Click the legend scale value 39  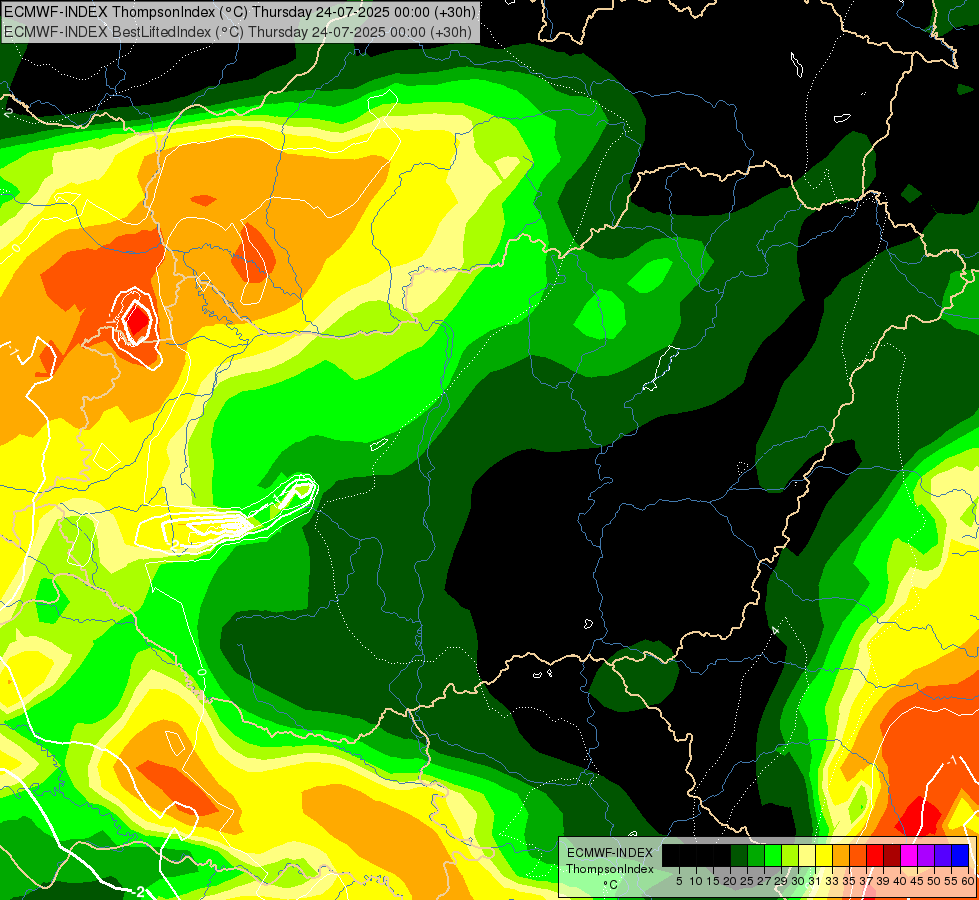pos(883,881)
